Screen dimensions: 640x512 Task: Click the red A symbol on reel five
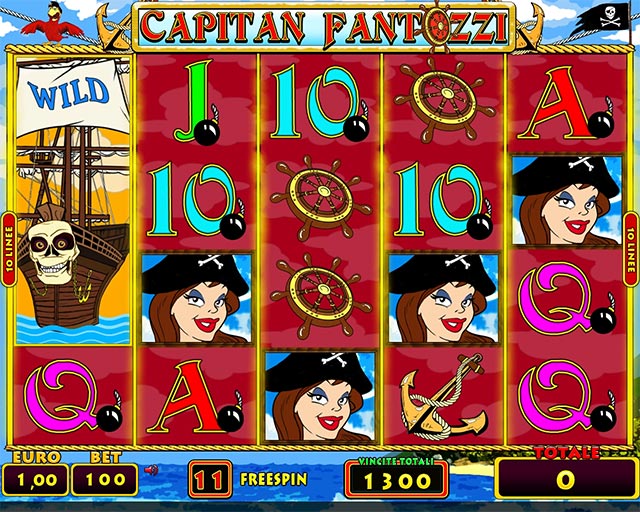[x=566, y=104]
